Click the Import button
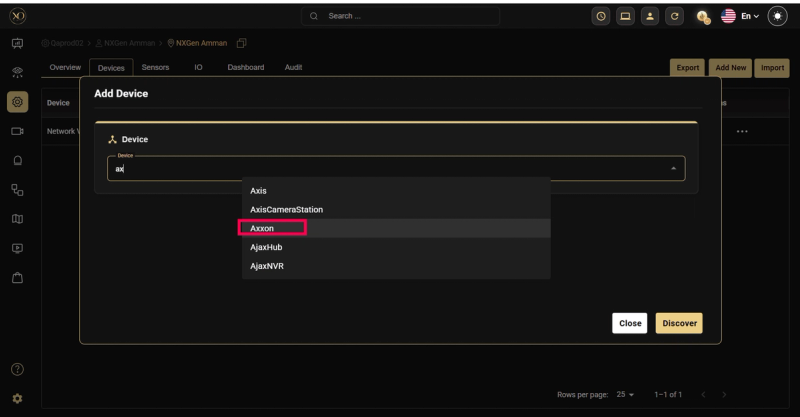Image resolution: width=800 pixels, height=417 pixels. tap(772, 68)
